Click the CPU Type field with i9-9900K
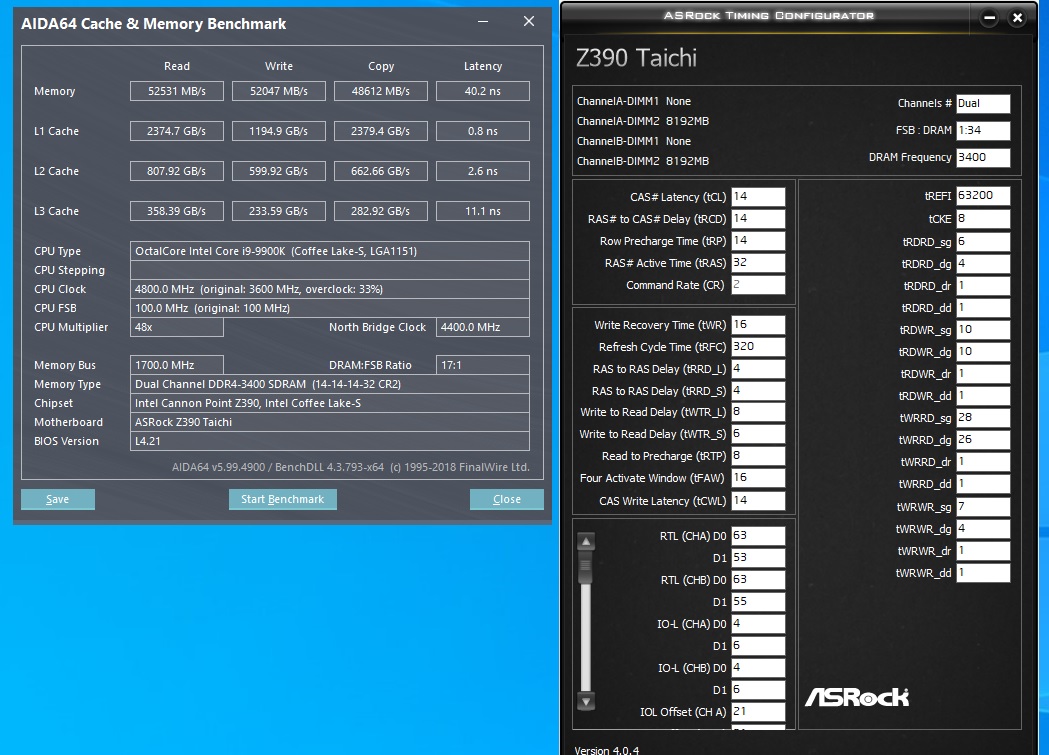Screen dimensions: 1049x755 (330, 251)
